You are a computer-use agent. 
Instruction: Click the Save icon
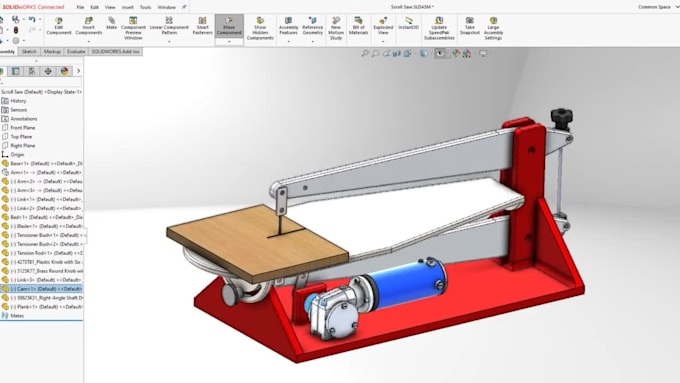point(15,20)
